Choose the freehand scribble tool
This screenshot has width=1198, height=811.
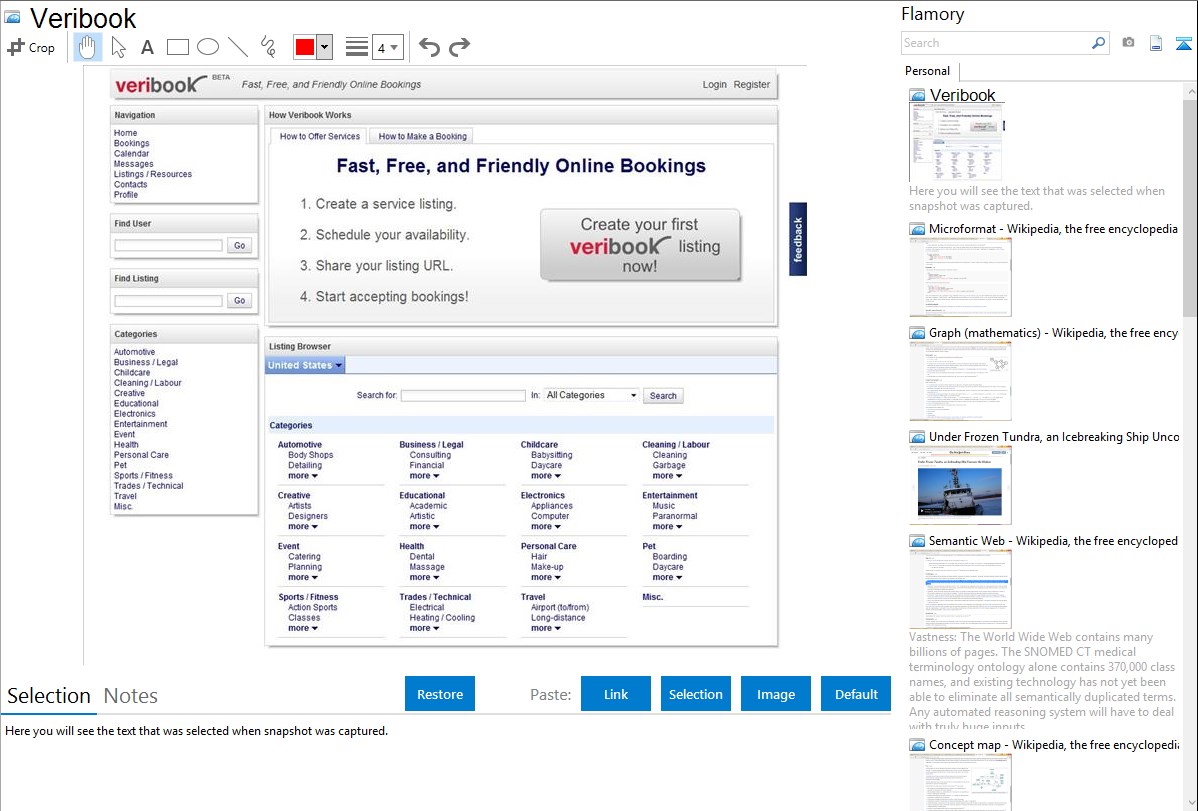(x=268, y=47)
